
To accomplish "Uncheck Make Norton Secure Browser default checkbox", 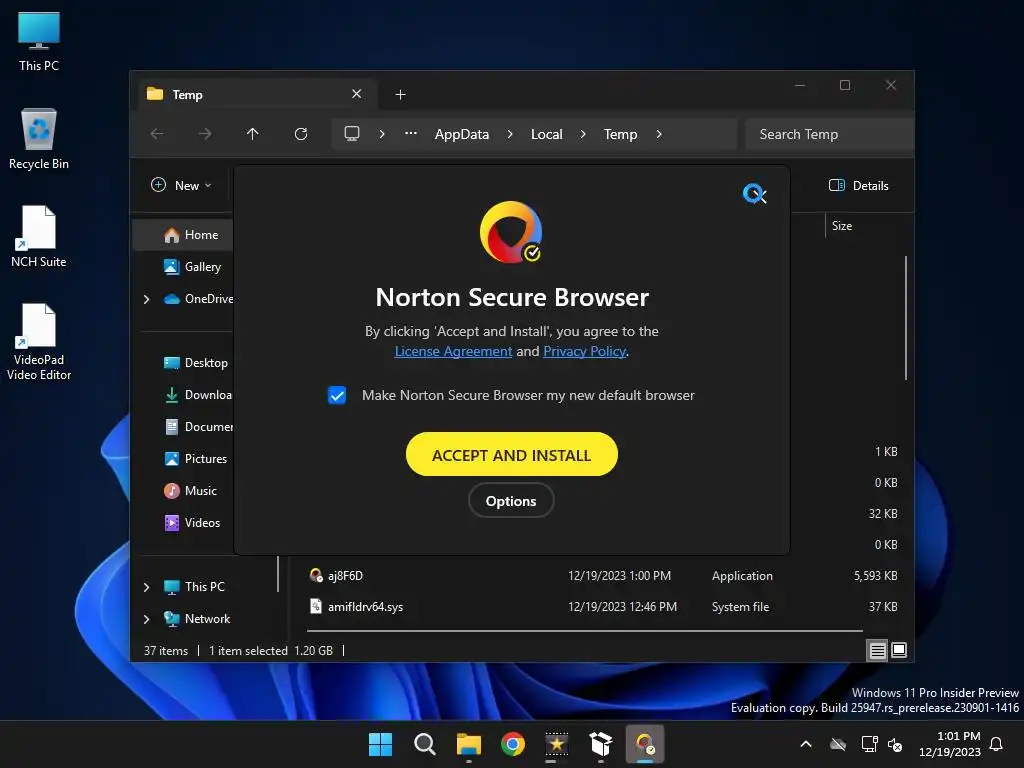I will tap(337, 395).
